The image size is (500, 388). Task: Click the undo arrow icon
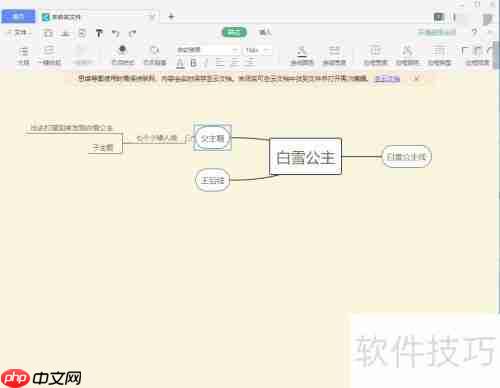(x=116, y=33)
